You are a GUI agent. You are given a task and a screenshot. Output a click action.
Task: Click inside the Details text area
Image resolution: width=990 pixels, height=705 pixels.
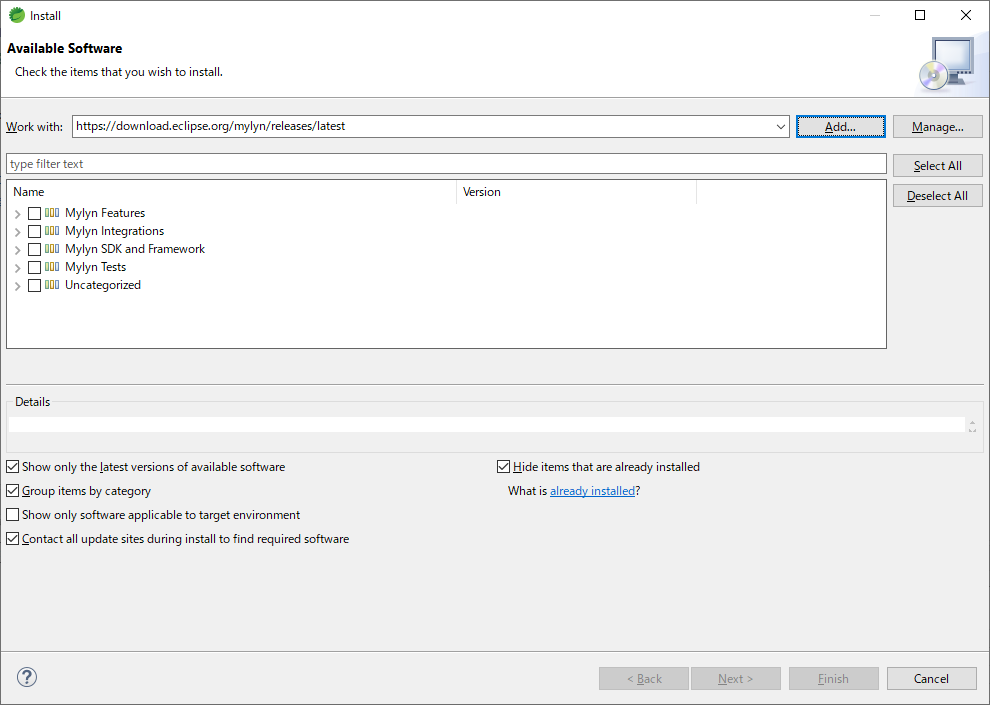point(487,425)
